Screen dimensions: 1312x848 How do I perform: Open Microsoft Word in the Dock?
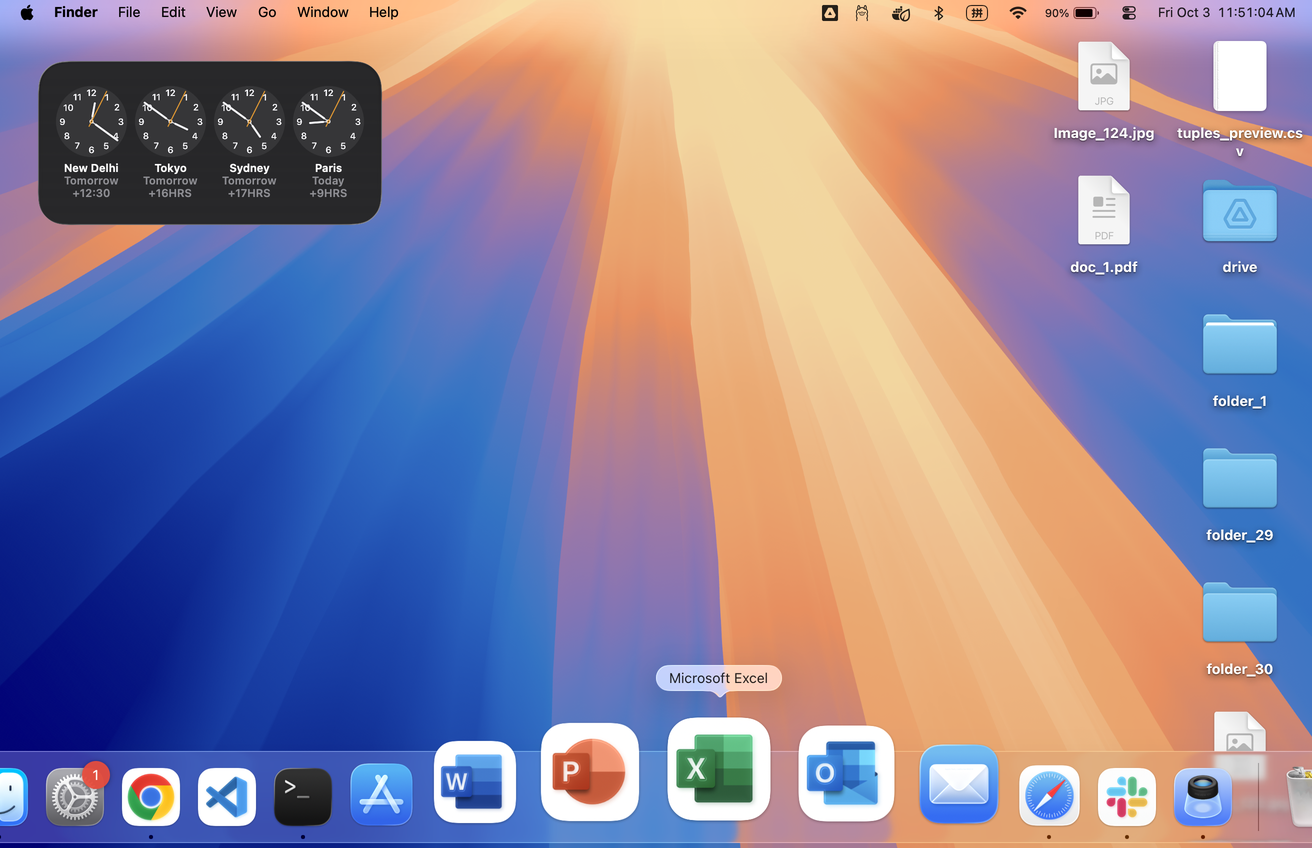[x=475, y=781]
